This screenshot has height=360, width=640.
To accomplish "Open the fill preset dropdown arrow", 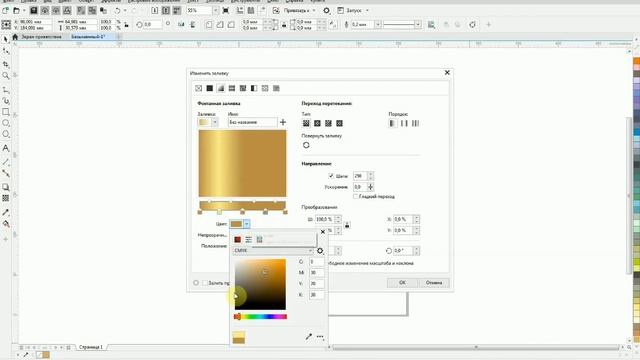I will (215, 122).
